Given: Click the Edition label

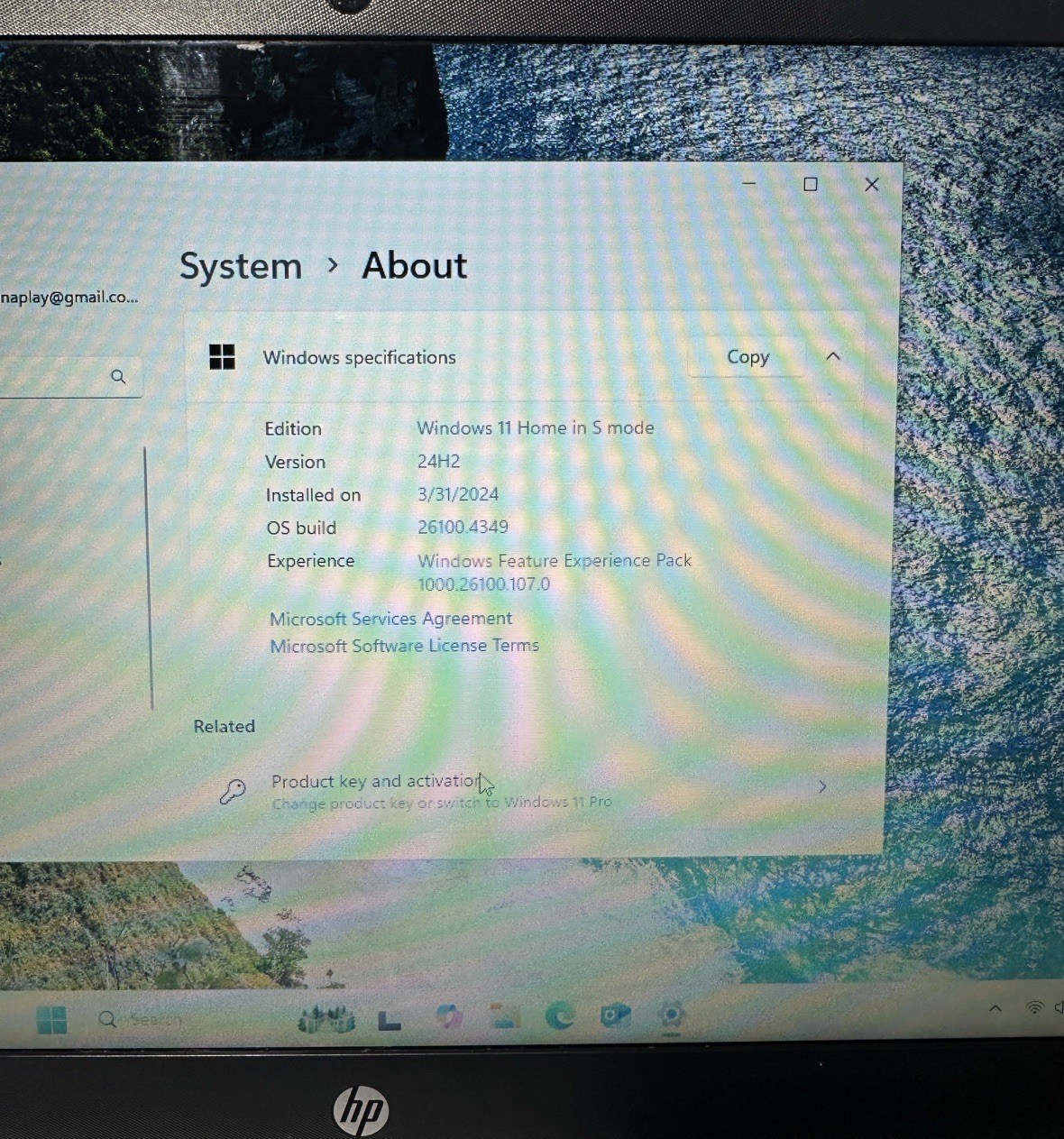Looking at the screenshot, I should coord(293,428).
